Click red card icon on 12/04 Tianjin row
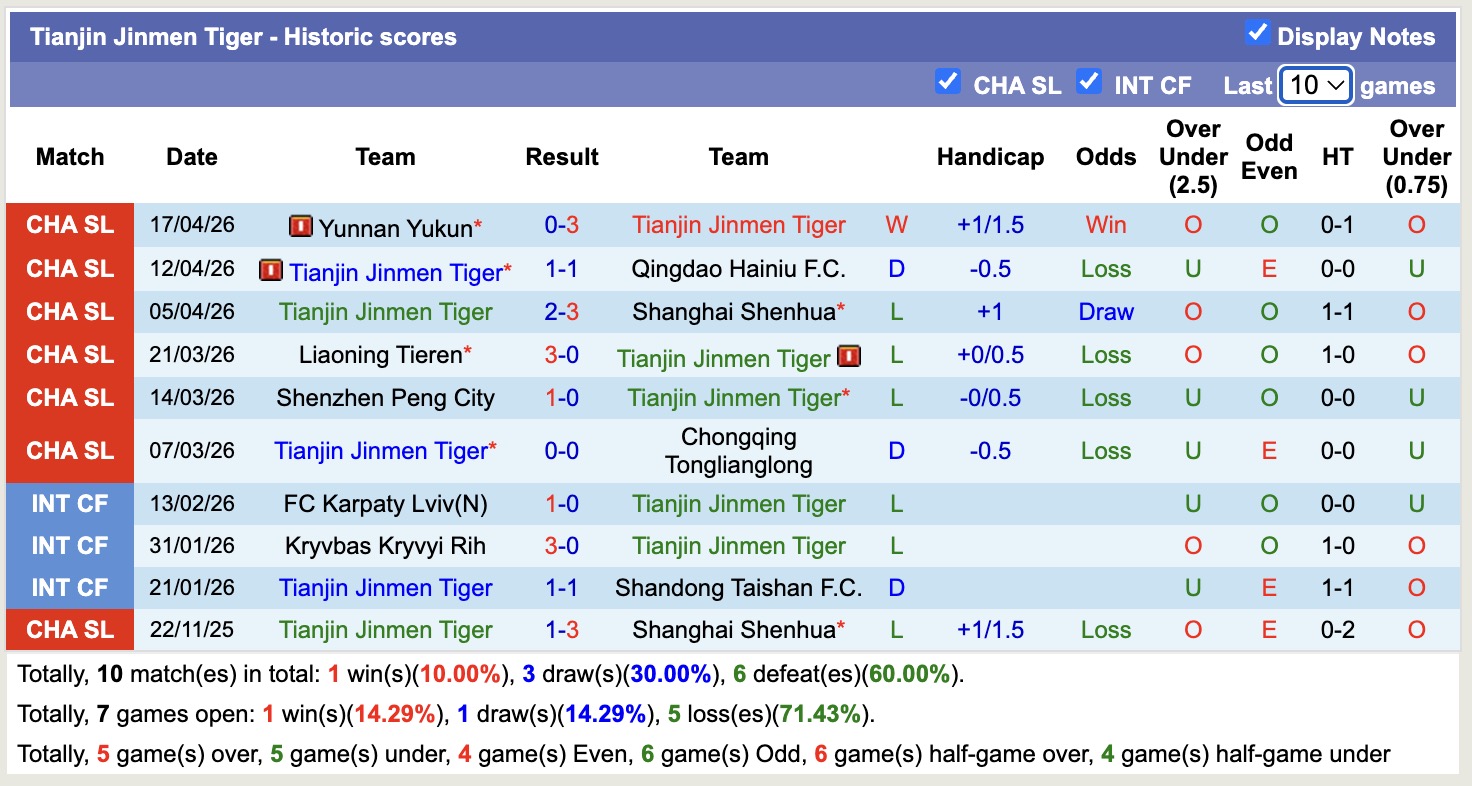This screenshot has width=1472, height=786. pyautogui.click(x=273, y=268)
